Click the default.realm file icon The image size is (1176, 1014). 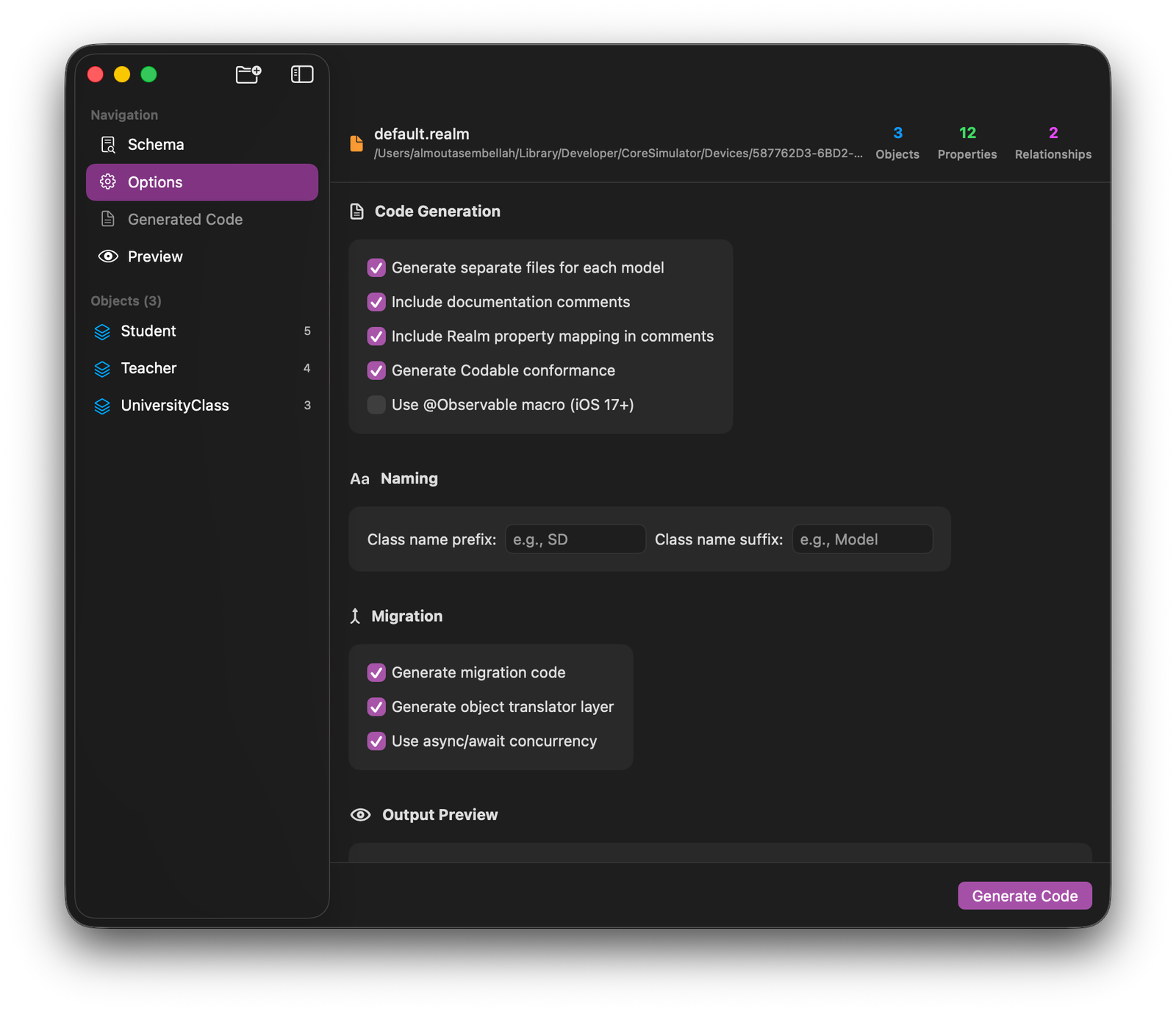(356, 143)
